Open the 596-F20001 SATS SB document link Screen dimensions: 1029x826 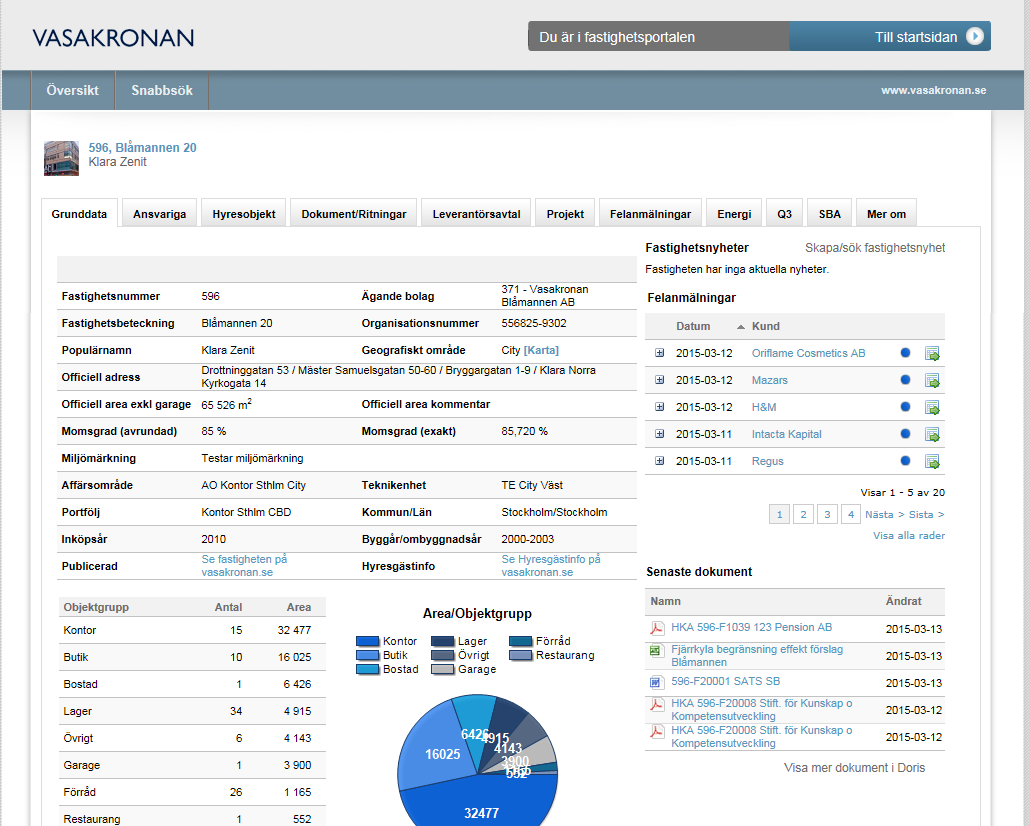pos(725,681)
